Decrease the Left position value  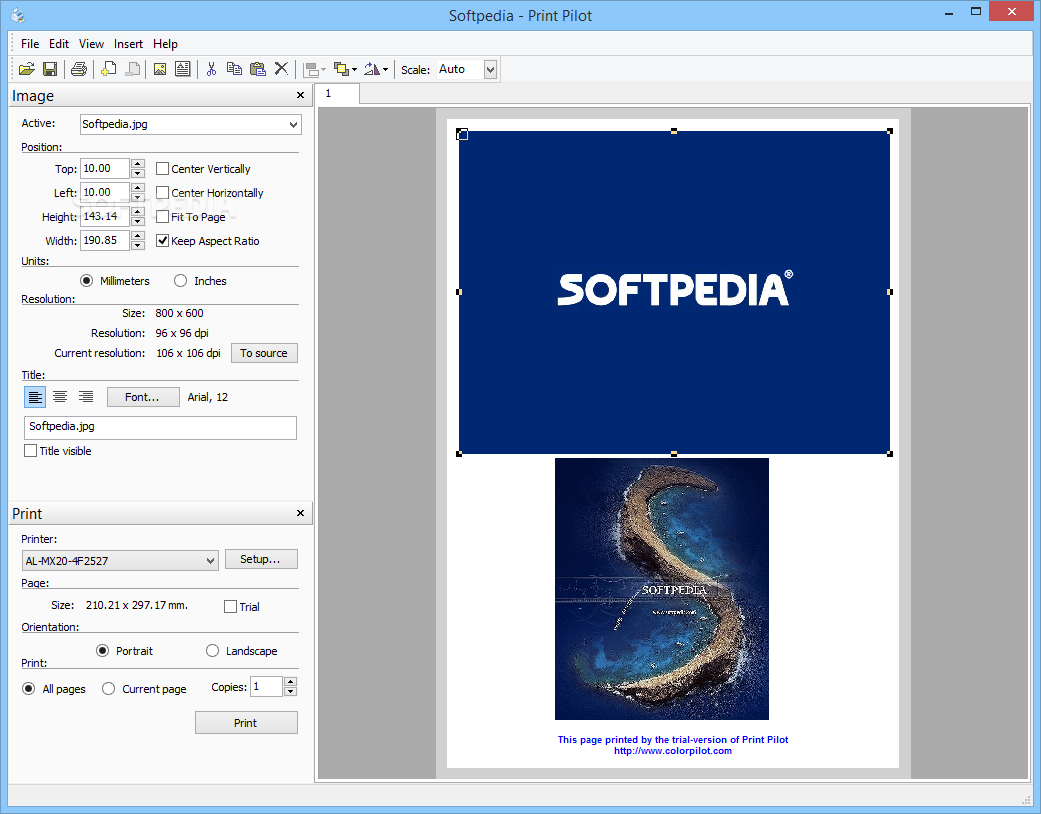click(x=137, y=197)
